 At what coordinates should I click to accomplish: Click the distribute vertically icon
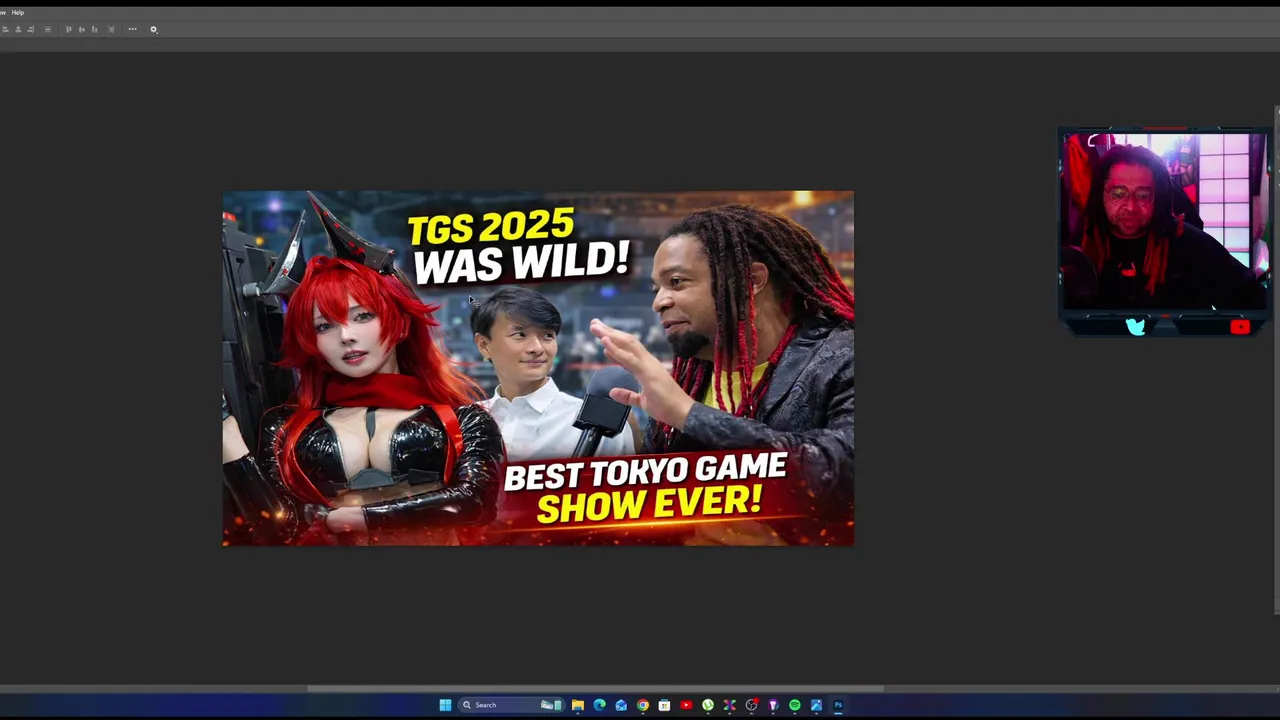pyautogui.click(x=47, y=29)
